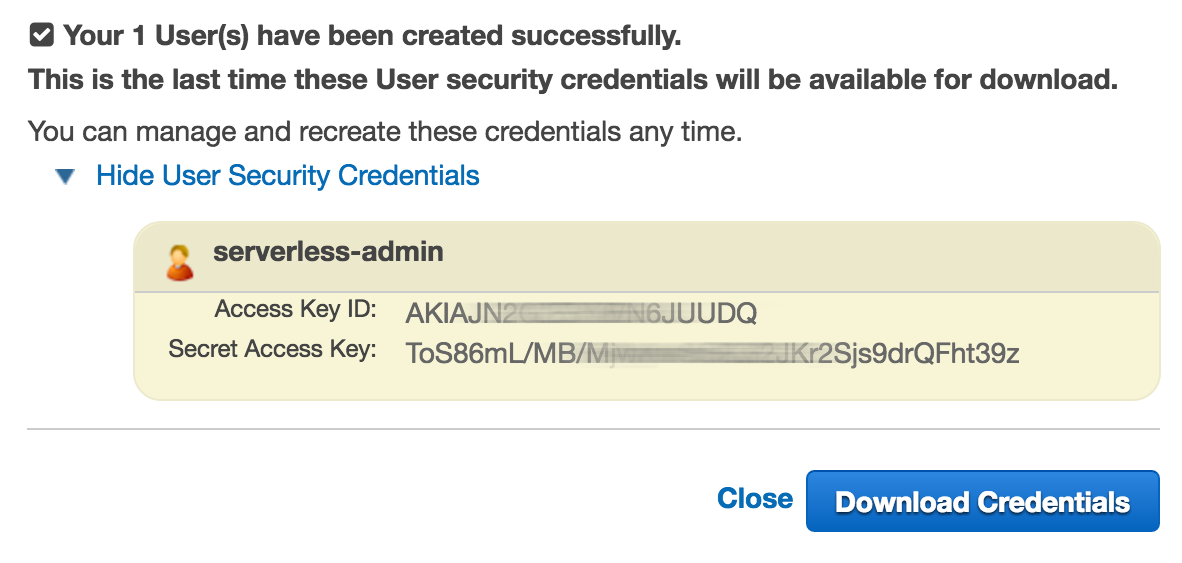This screenshot has width=1182, height=563.
Task: Click the success checkmark icon
Action: click(x=41, y=37)
